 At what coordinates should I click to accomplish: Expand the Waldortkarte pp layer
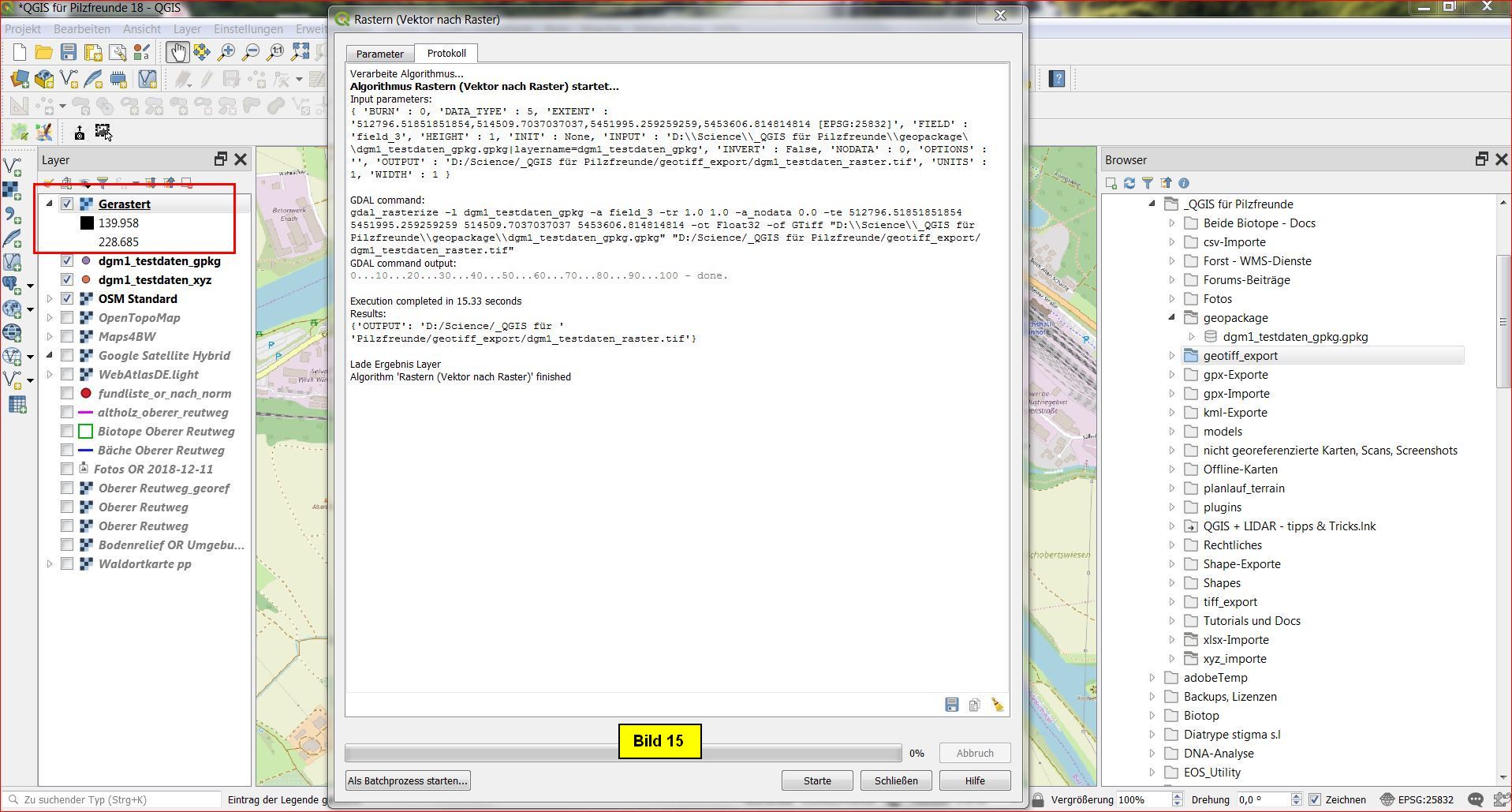[50, 563]
